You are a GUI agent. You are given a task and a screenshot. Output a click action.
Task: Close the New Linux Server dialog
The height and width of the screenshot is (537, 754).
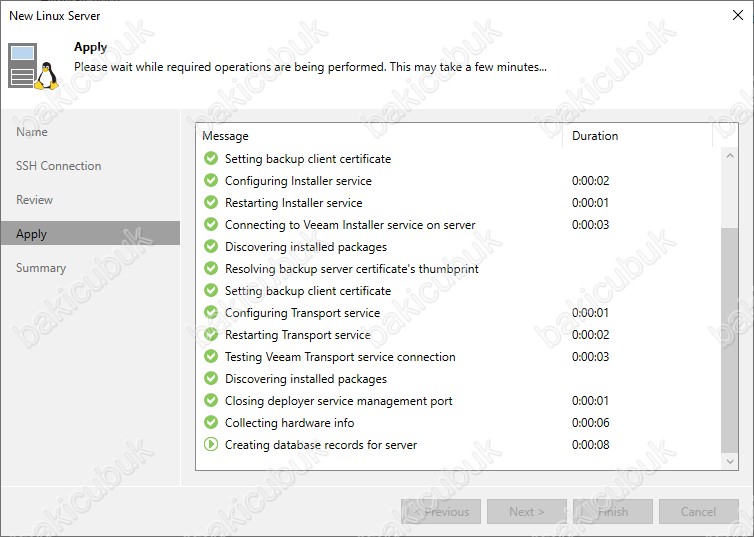pyautogui.click(x=738, y=15)
